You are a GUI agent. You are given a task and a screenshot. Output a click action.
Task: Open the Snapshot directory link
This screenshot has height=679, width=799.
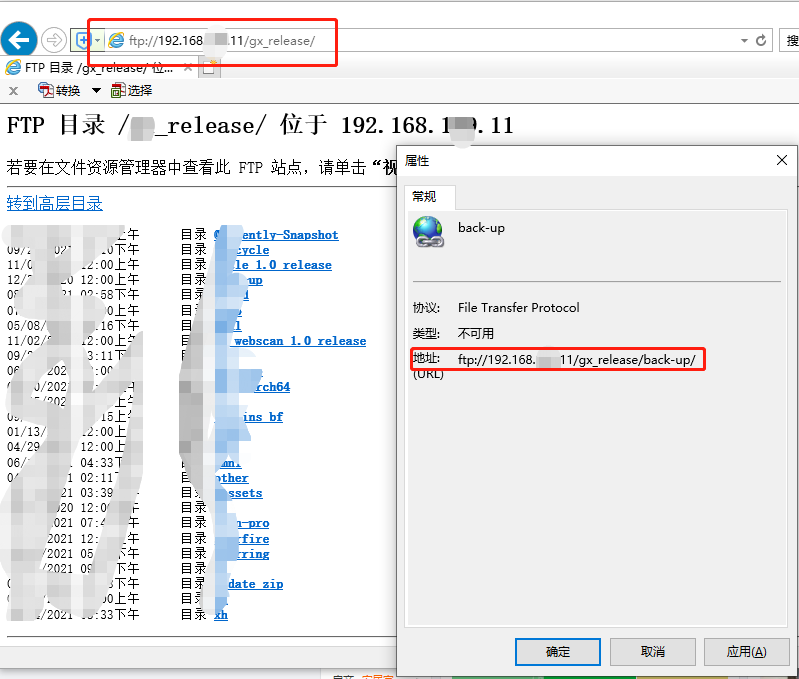(x=276, y=235)
